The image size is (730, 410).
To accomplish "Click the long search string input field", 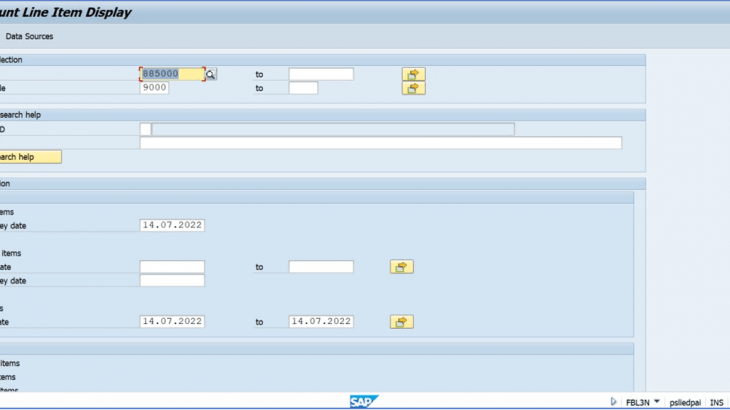I will click(x=380, y=143).
